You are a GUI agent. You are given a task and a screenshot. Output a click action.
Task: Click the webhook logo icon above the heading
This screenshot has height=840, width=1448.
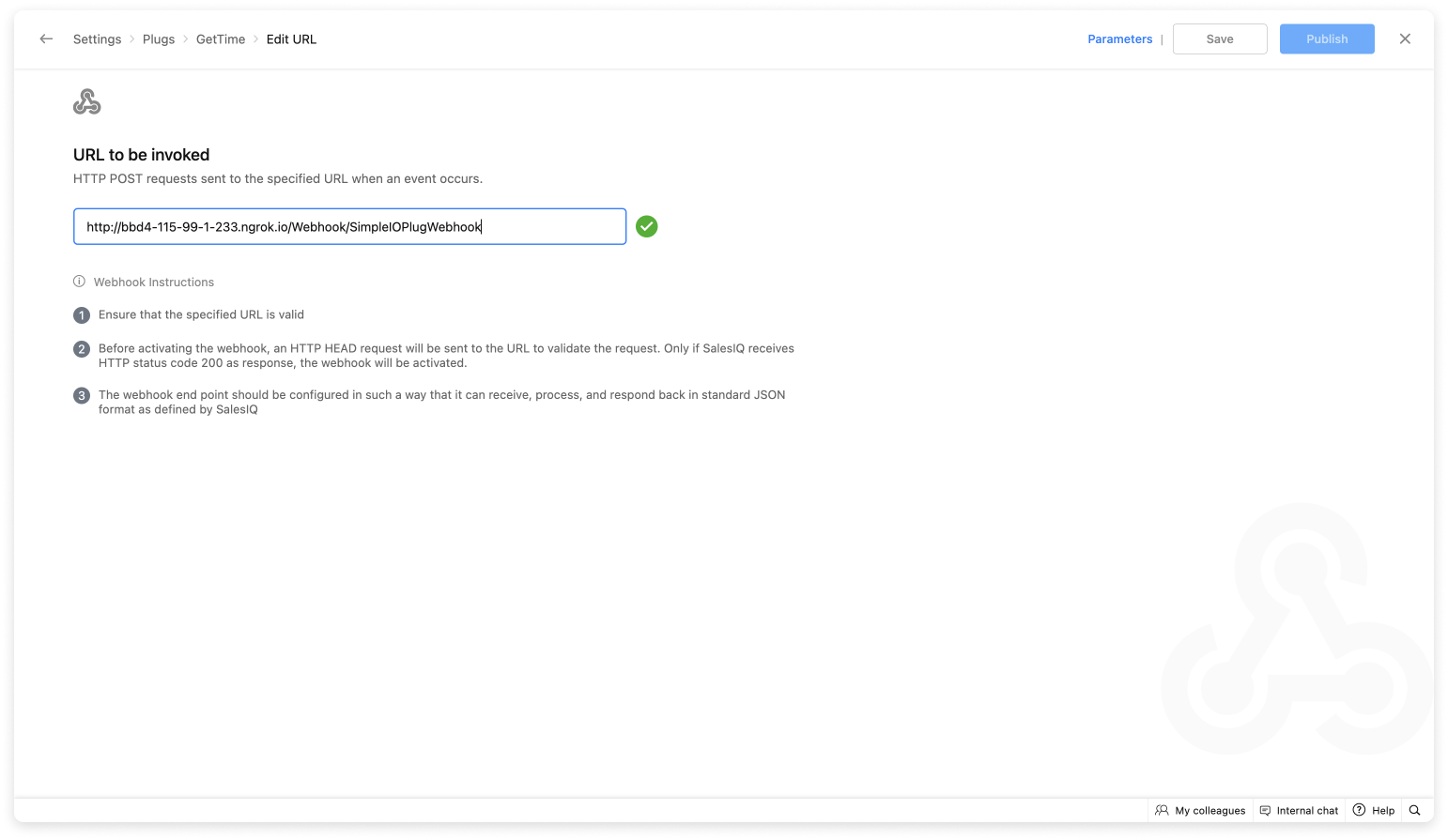coord(87,101)
